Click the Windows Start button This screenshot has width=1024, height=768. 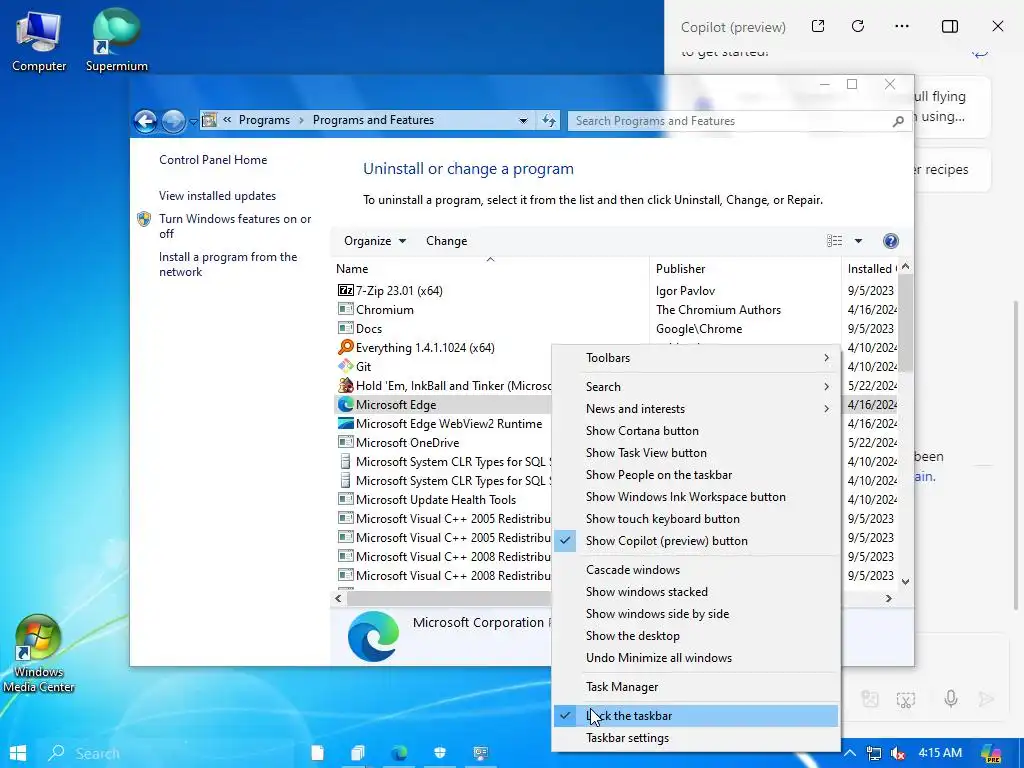18,753
